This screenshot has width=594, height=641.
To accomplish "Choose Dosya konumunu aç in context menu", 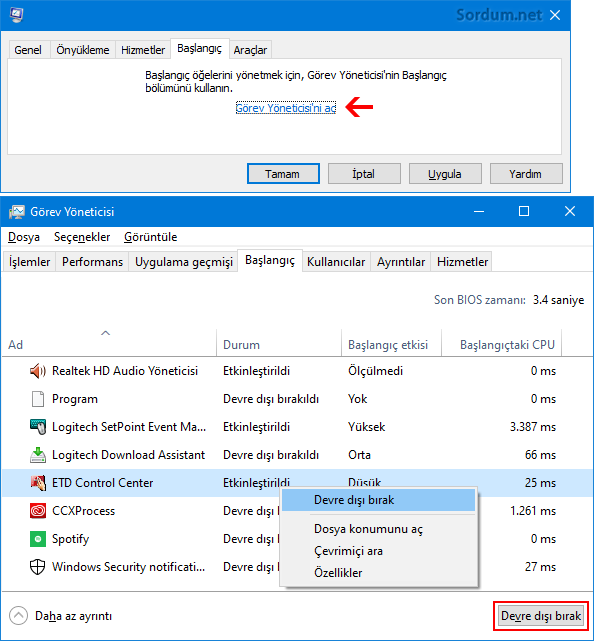I will click(x=379, y=529).
